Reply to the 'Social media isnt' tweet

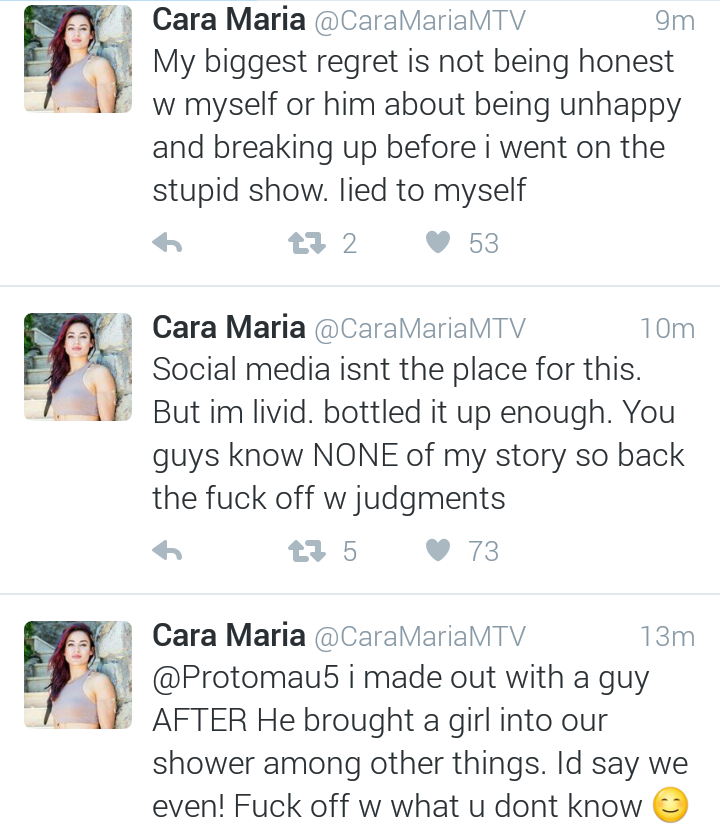[x=167, y=551]
